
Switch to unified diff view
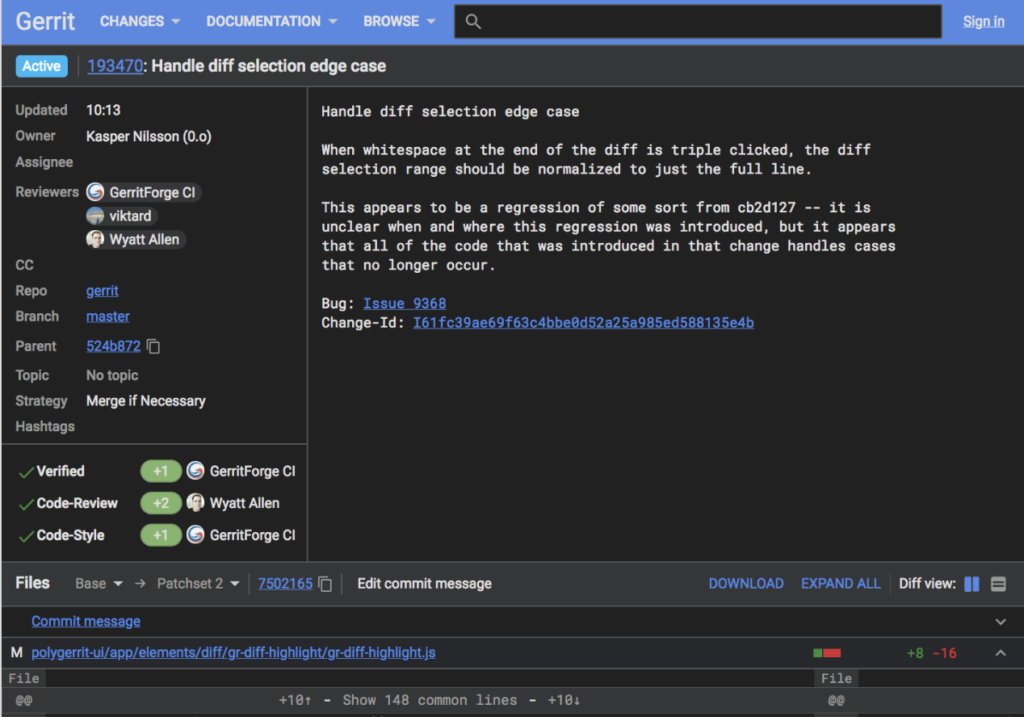coord(998,584)
